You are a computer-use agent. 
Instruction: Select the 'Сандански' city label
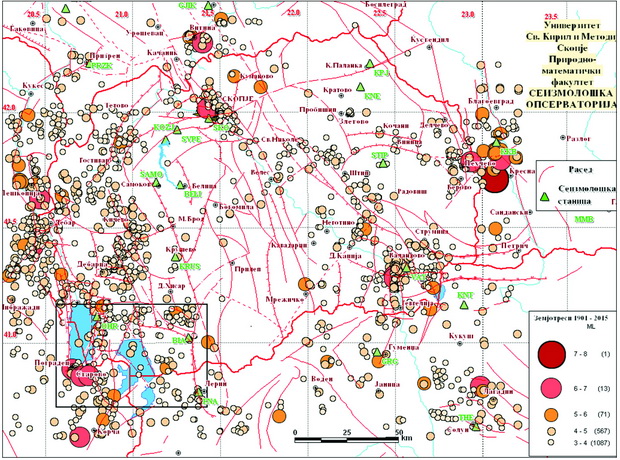pyautogui.click(x=509, y=212)
